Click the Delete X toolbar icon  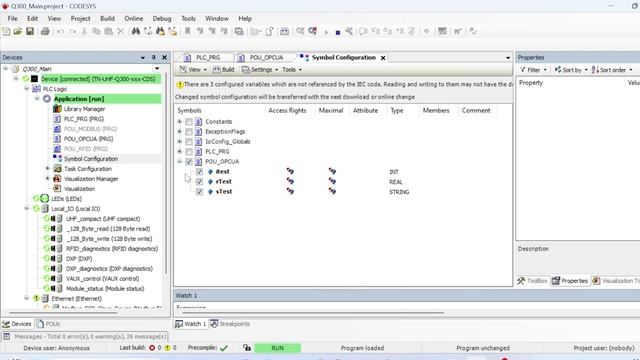120,31
